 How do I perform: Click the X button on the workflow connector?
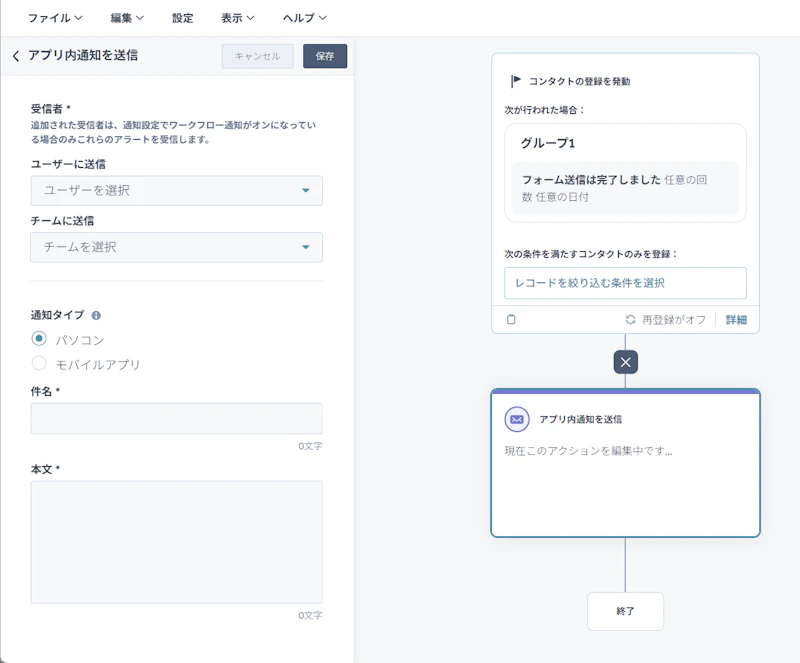(626, 362)
